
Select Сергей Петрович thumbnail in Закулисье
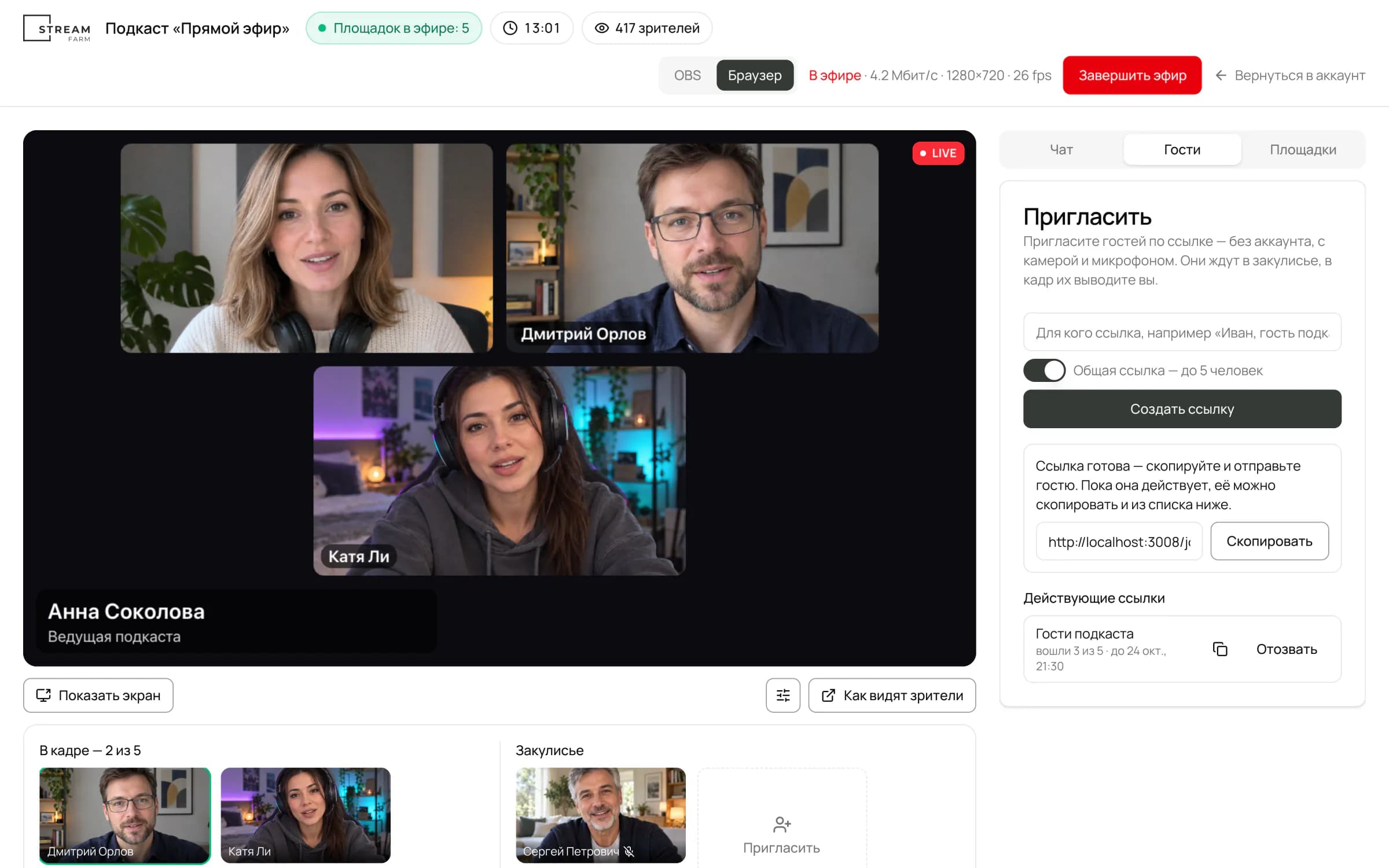click(600, 815)
